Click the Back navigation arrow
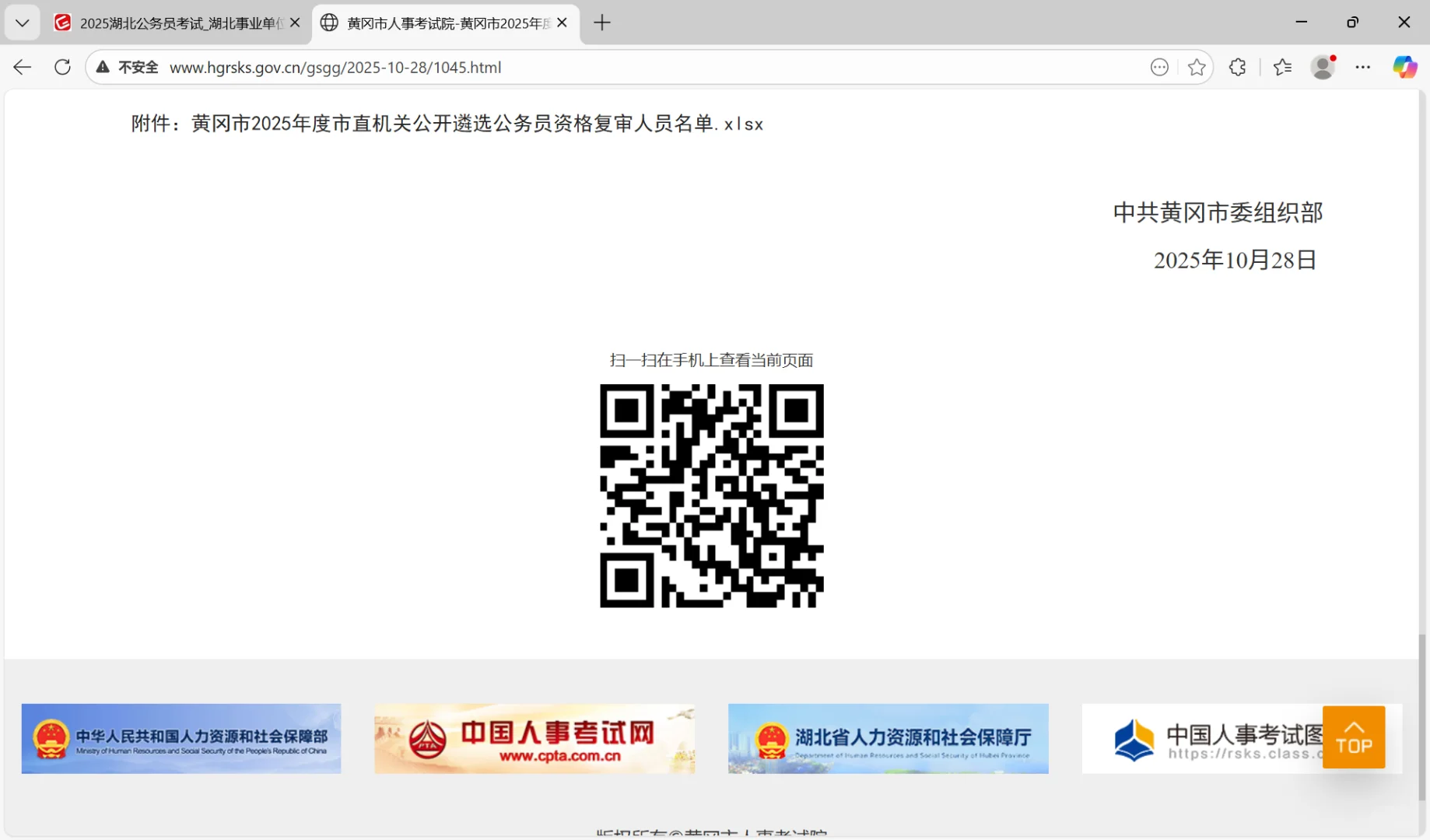Screen dimensions: 1430x840 [x=22, y=67]
